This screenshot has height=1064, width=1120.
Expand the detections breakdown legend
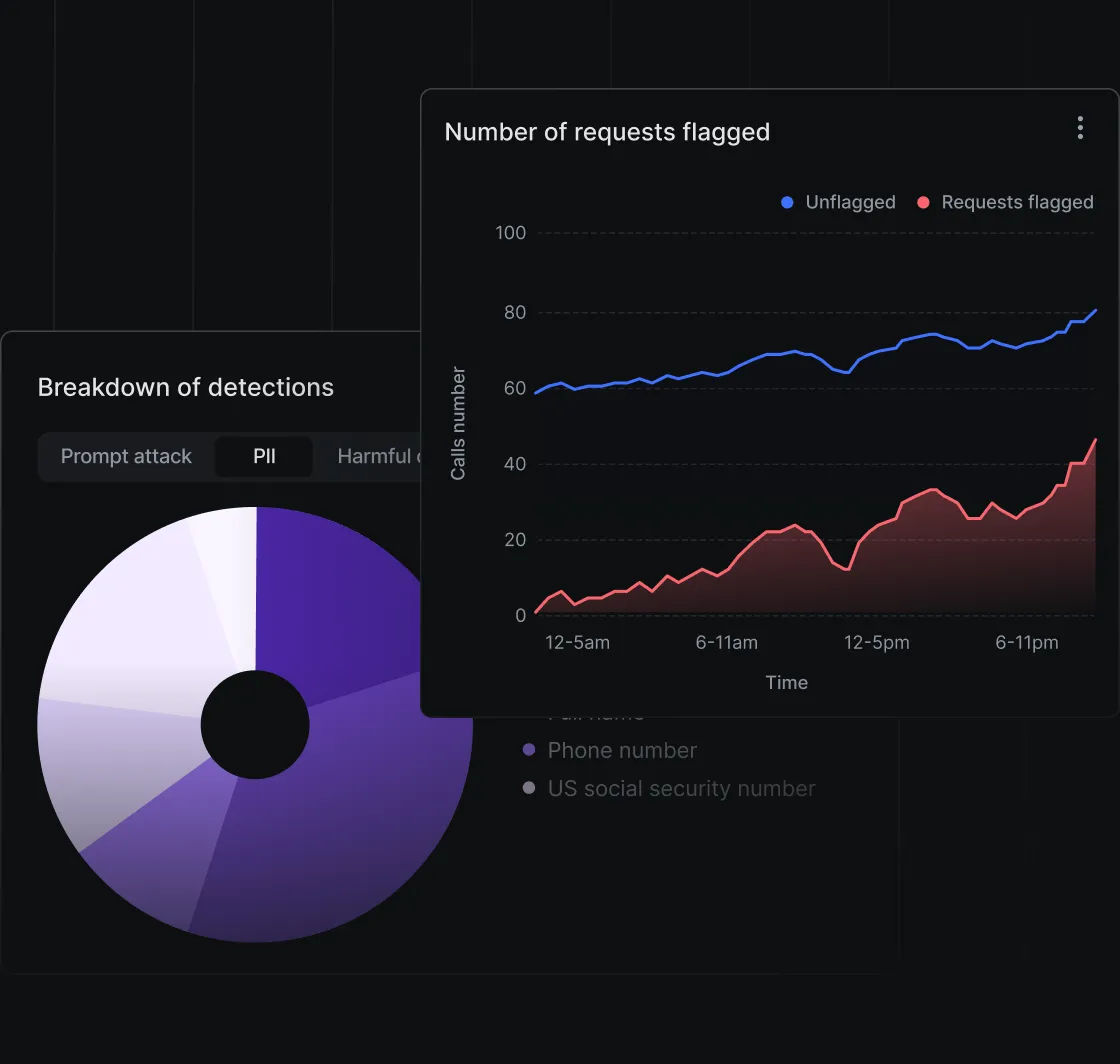tap(660, 750)
